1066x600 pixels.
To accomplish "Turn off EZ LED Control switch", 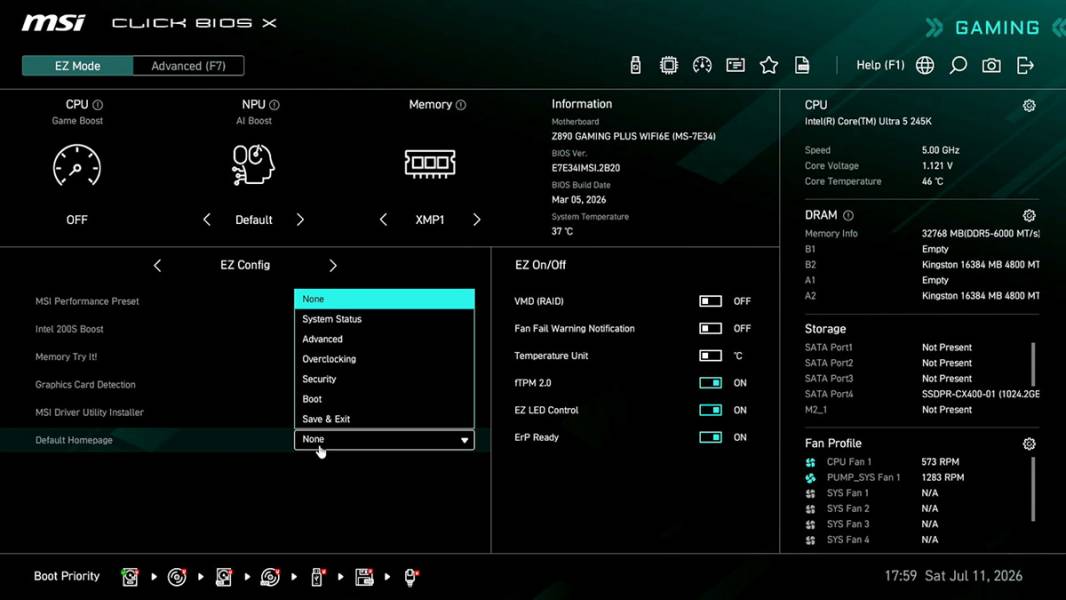I will [710, 410].
